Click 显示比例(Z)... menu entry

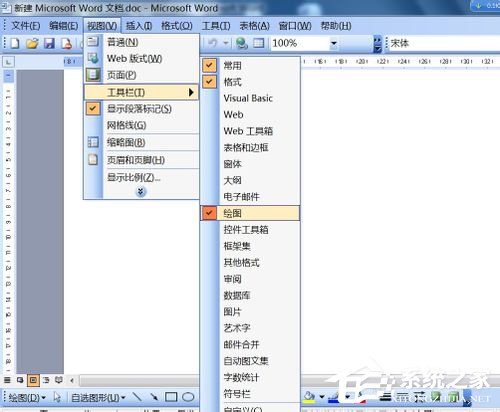point(142,177)
